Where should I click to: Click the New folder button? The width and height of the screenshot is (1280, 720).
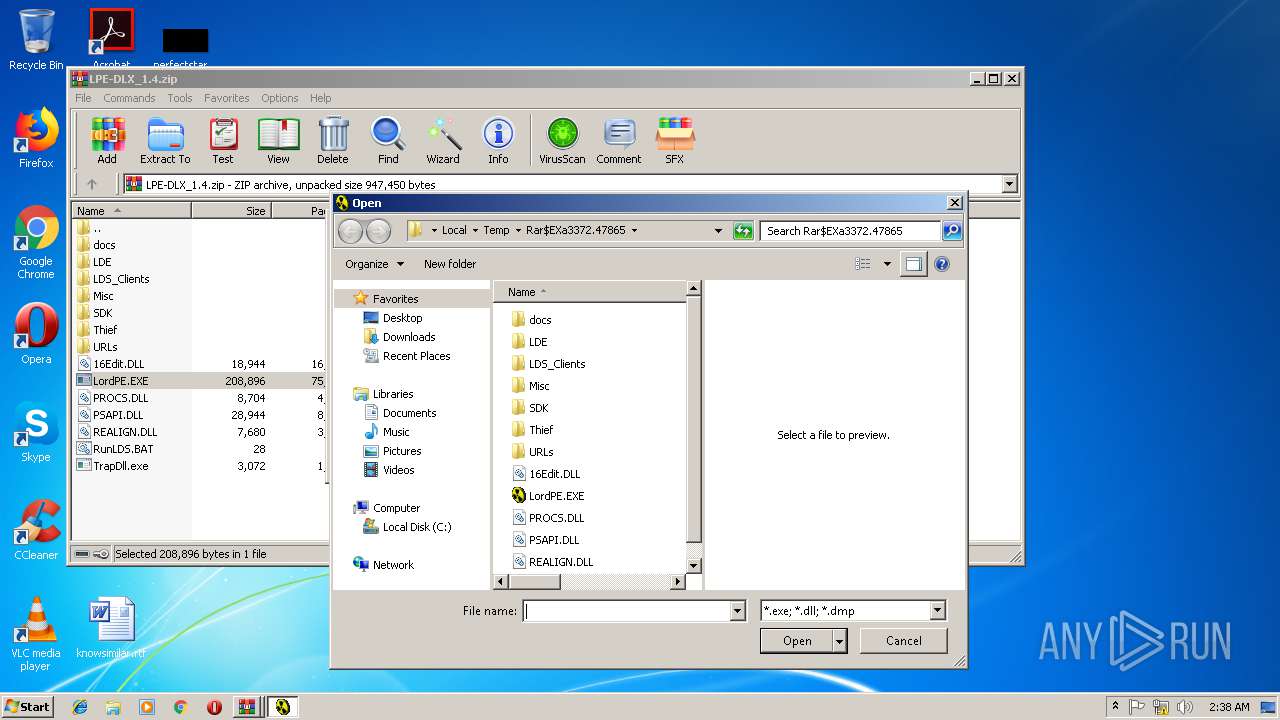pyautogui.click(x=450, y=264)
